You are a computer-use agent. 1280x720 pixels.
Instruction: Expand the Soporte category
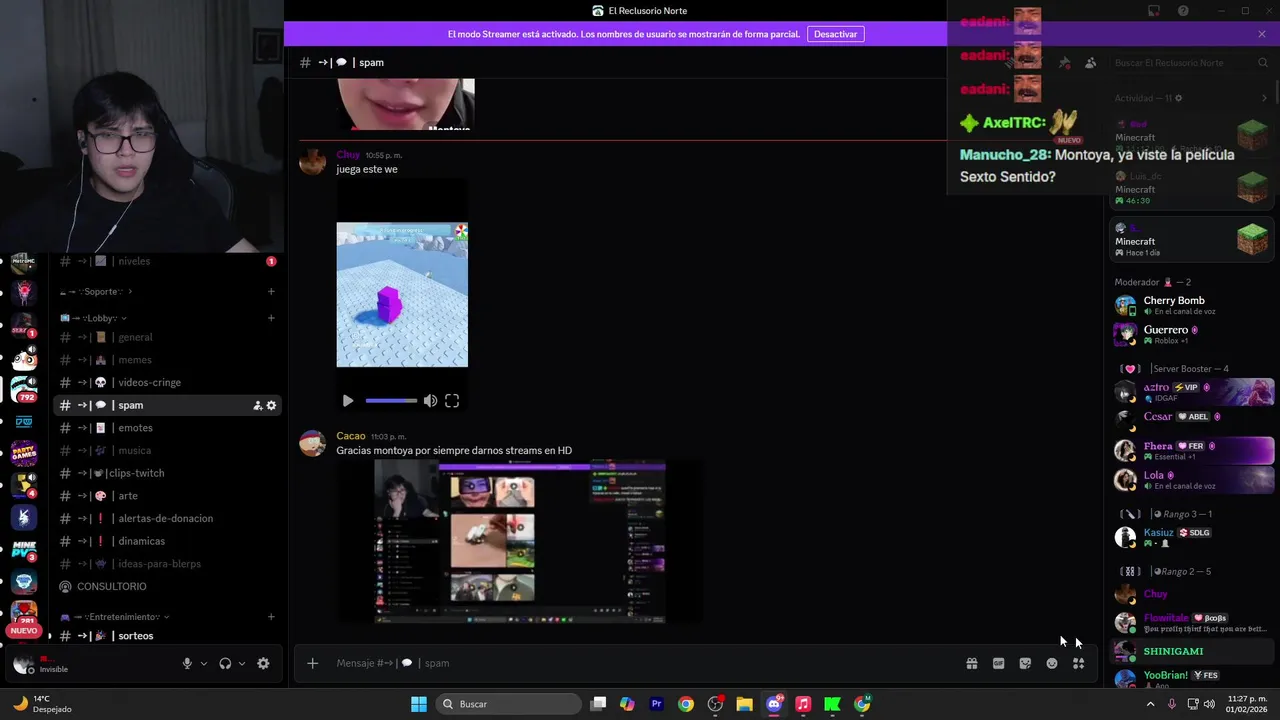[x=96, y=291]
